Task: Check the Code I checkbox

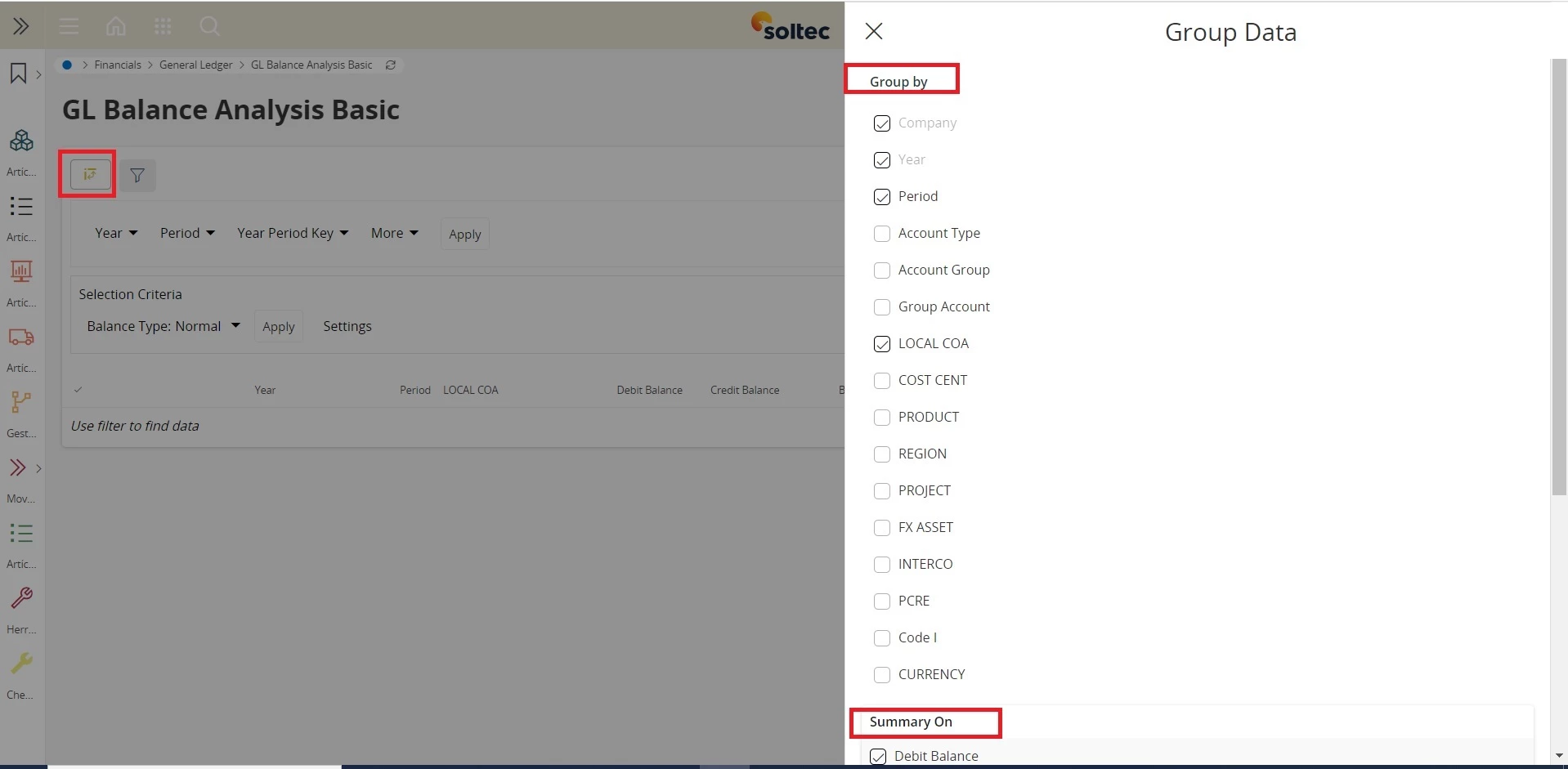Action: (x=882, y=638)
